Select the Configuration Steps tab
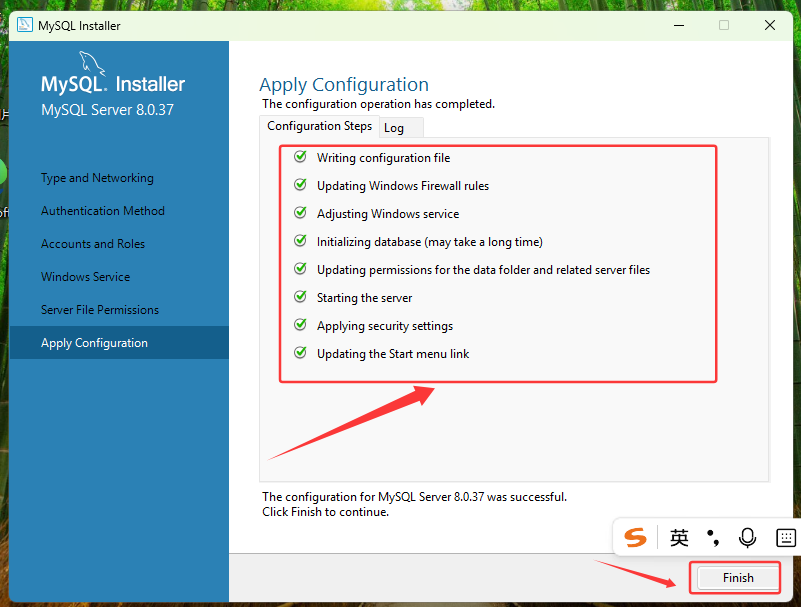801x607 pixels. [x=318, y=125]
